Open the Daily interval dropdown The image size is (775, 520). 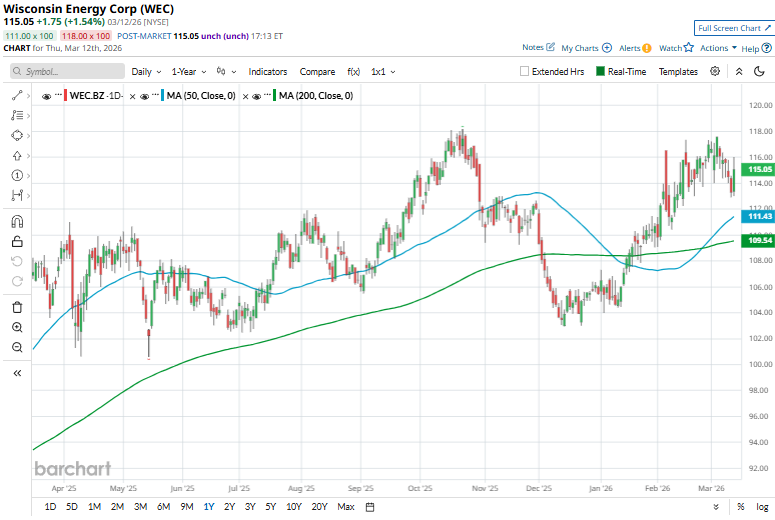tap(145, 72)
